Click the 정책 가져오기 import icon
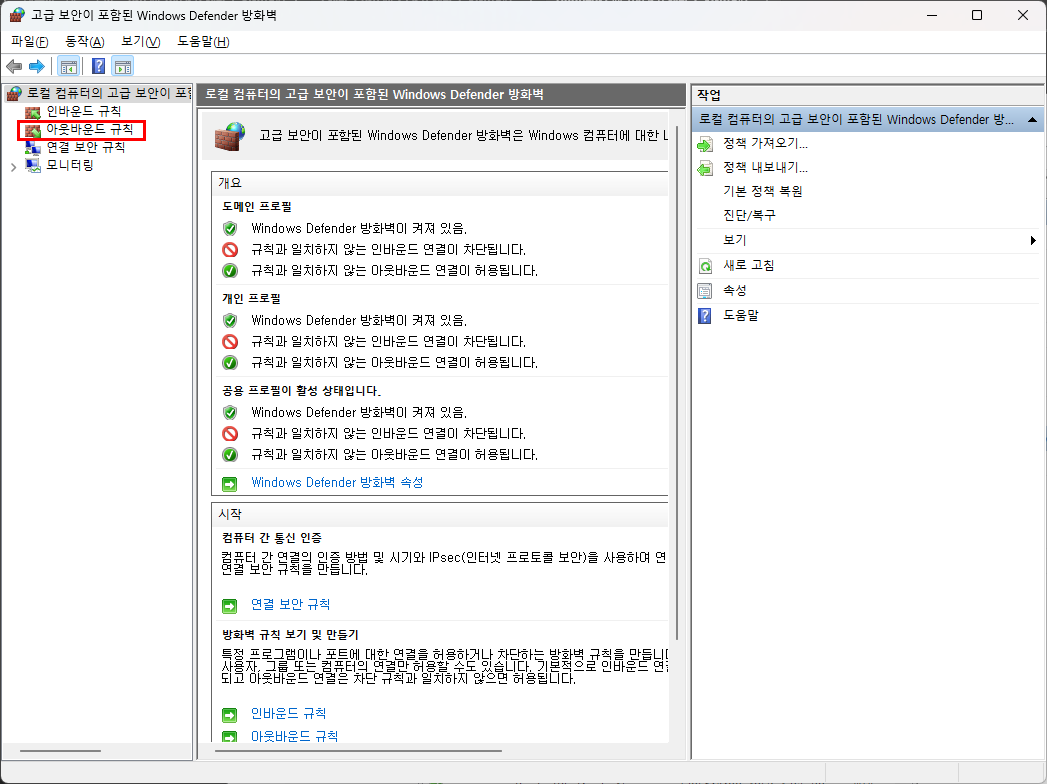This screenshot has height=784, width=1047. point(704,144)
